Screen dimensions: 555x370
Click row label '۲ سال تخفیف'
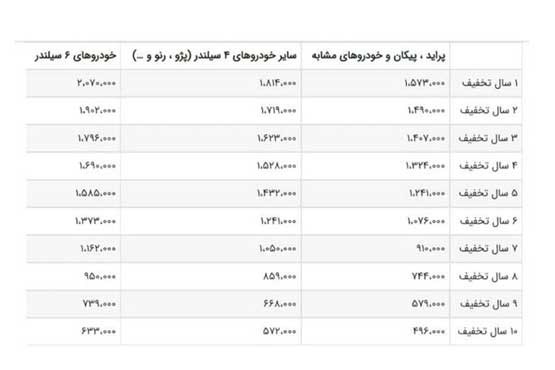(x=488, y=110)
